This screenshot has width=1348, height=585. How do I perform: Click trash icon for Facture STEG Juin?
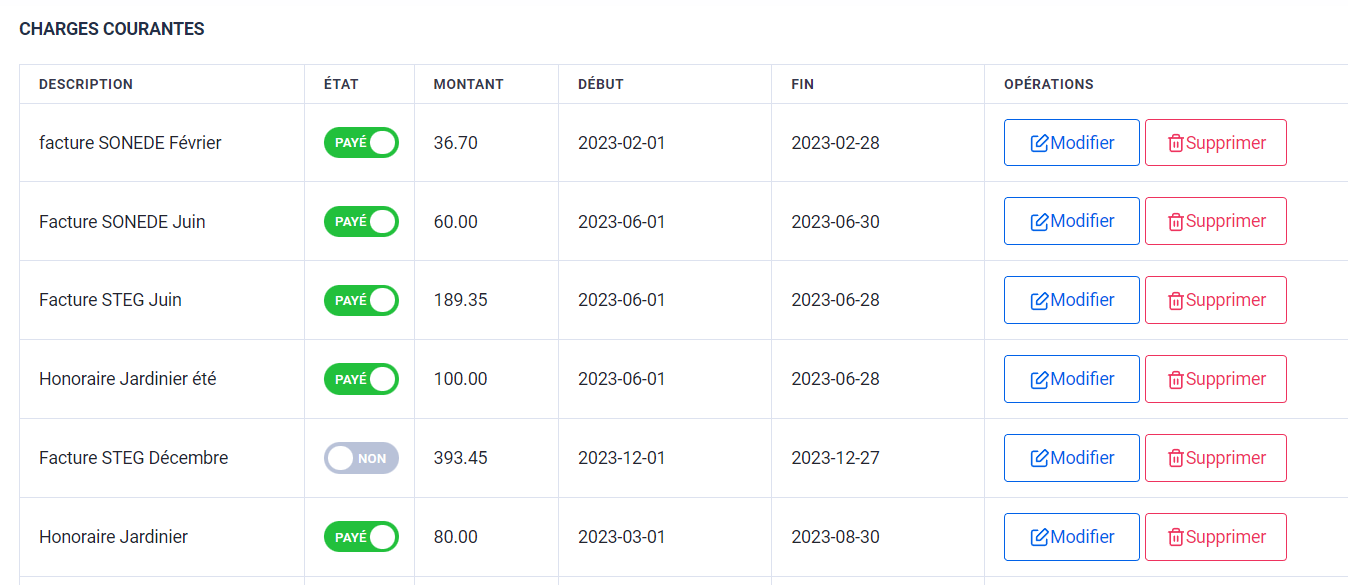click(x=1176, y=301)
